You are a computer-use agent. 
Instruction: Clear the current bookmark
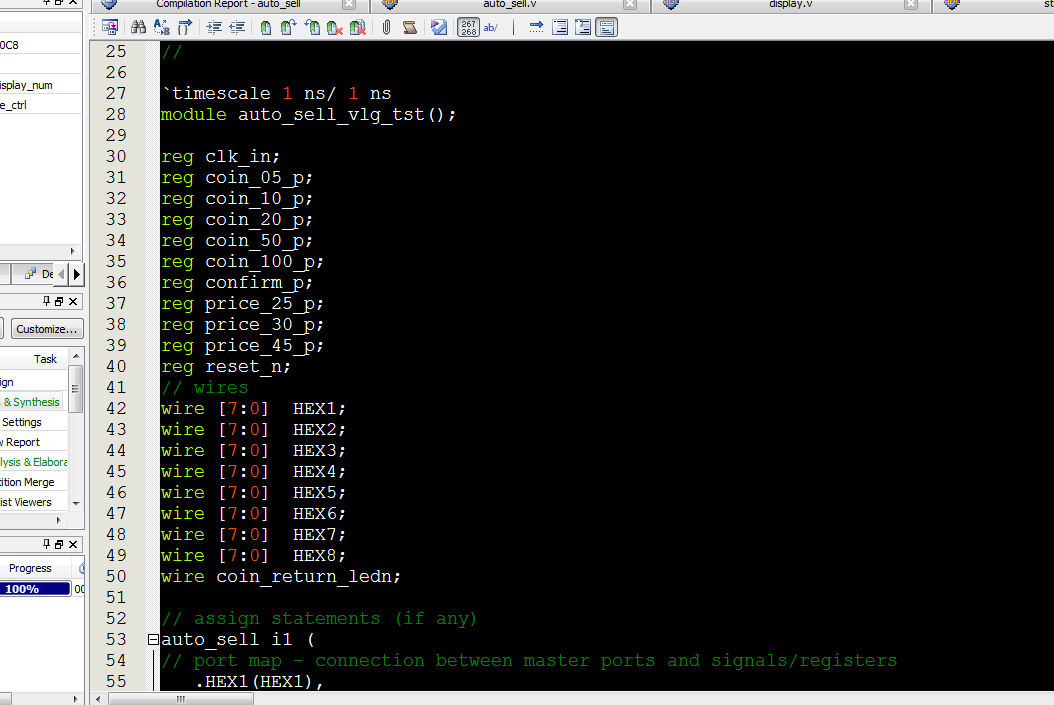335,28
